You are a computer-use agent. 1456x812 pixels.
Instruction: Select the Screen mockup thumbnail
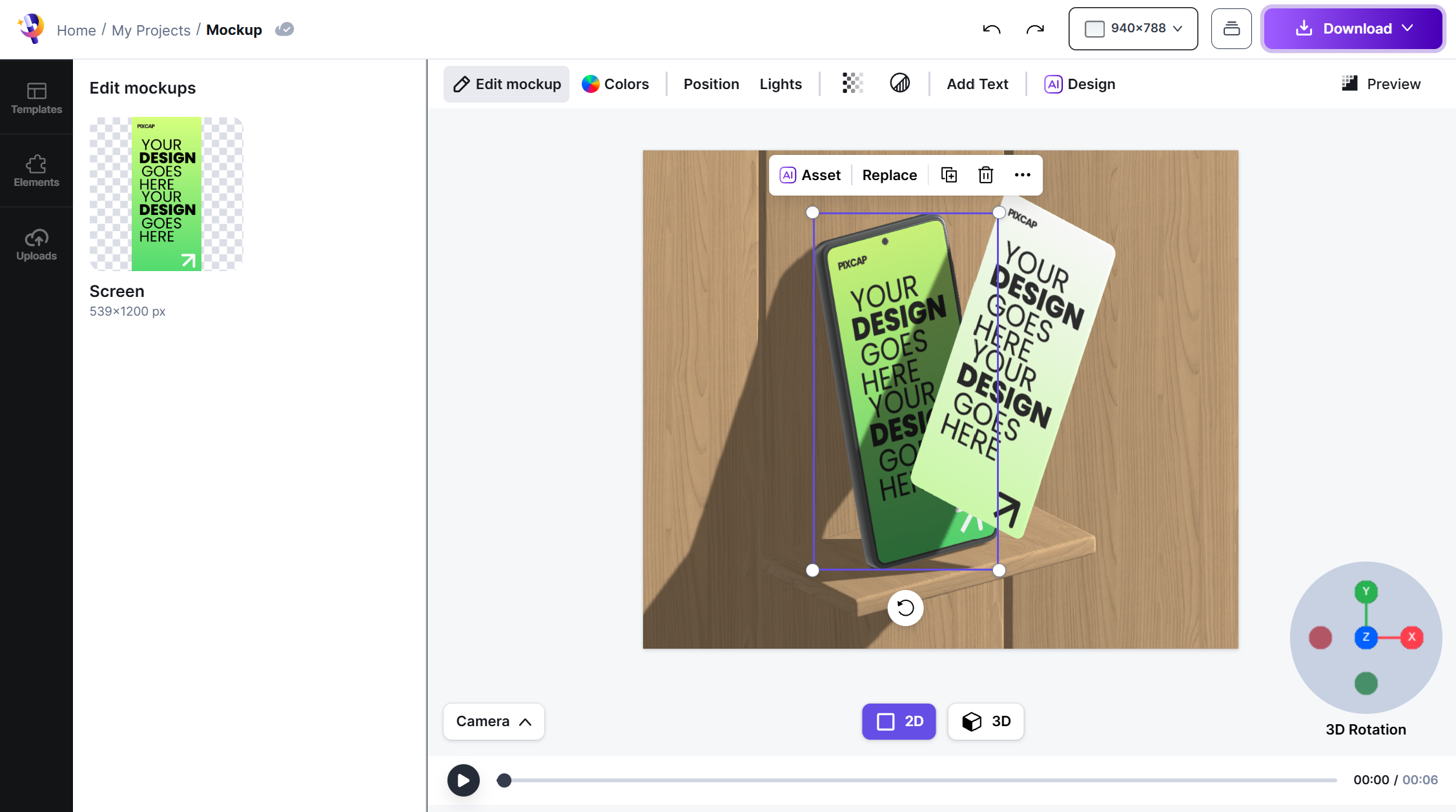click(166, 194)
